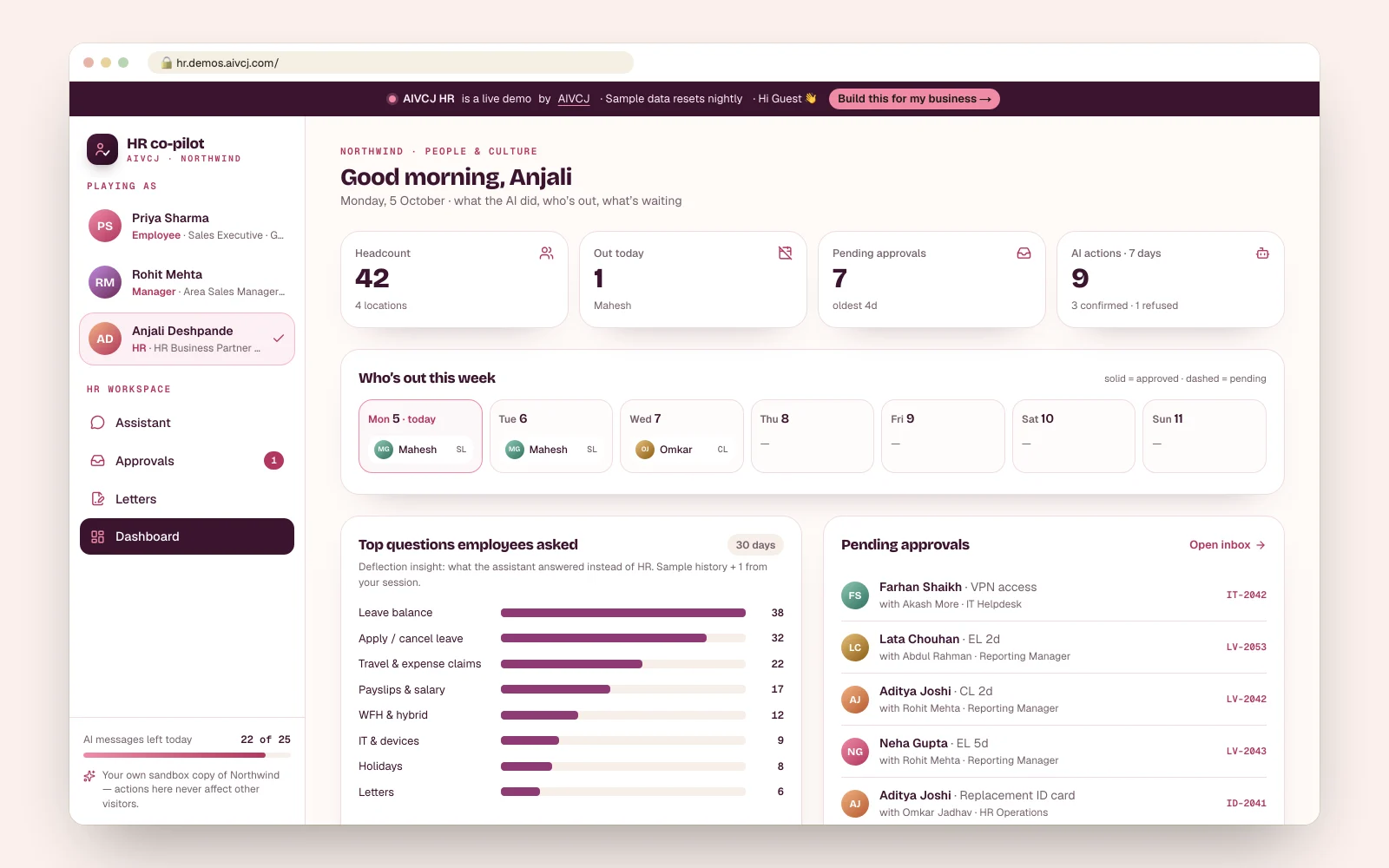Image resolution: width=1389 pixels, height=868 pixels.
Task: Click Neha Gupta's NG avatar
Action: click(855, 752)
